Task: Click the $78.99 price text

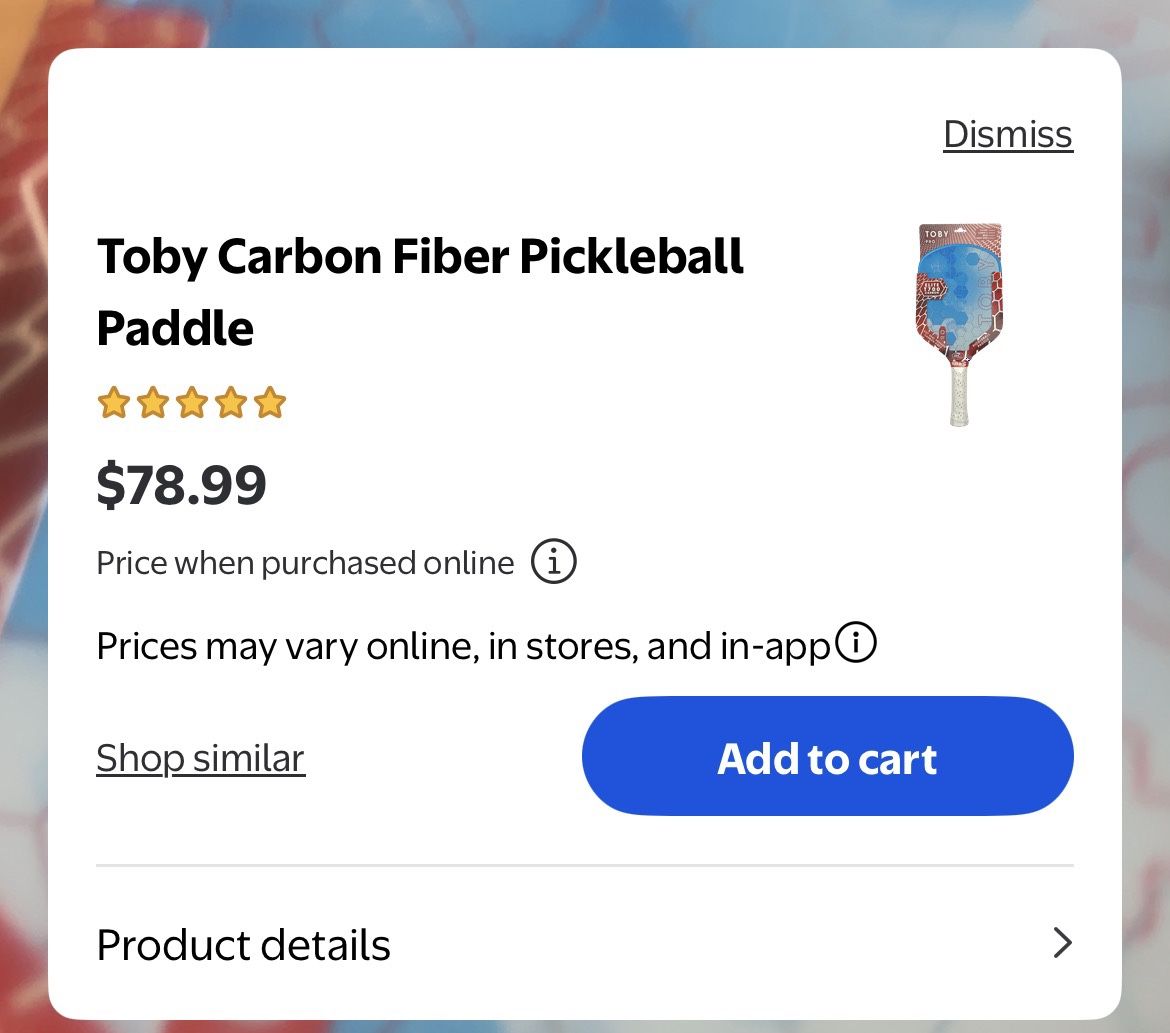Action: click(x=181, y=484)
